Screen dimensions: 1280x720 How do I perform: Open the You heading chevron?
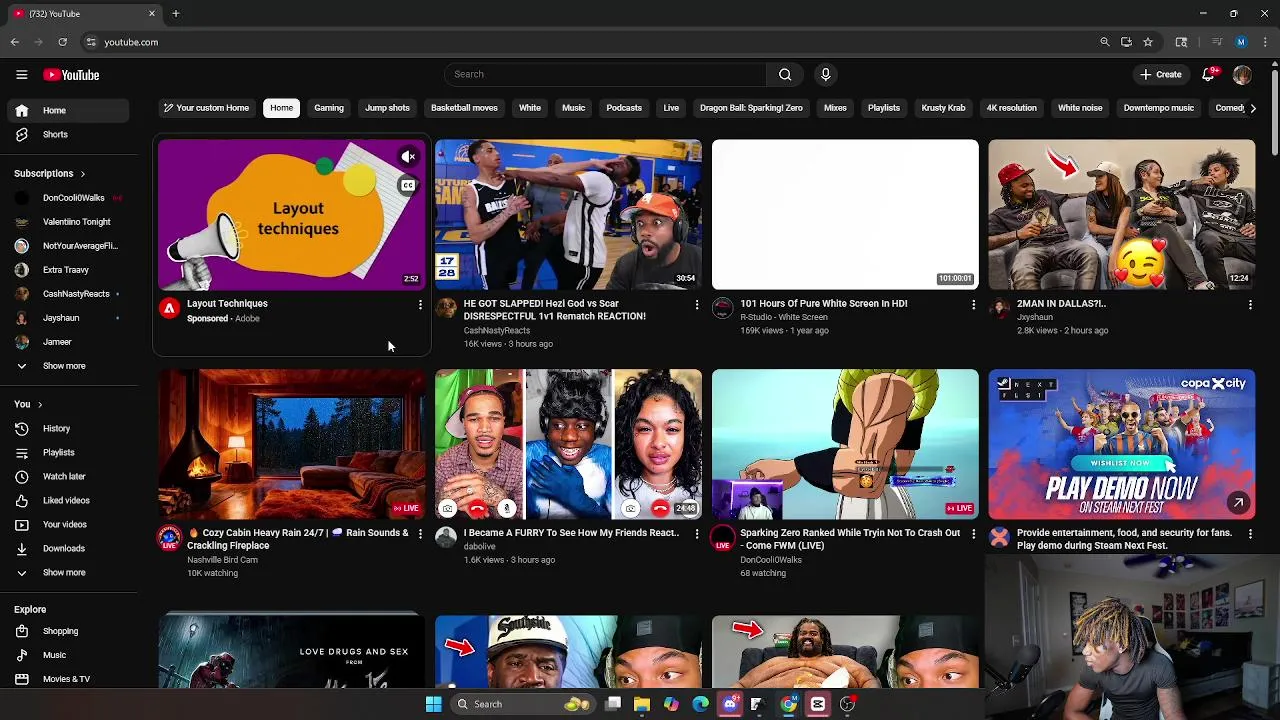click(40, 404)
